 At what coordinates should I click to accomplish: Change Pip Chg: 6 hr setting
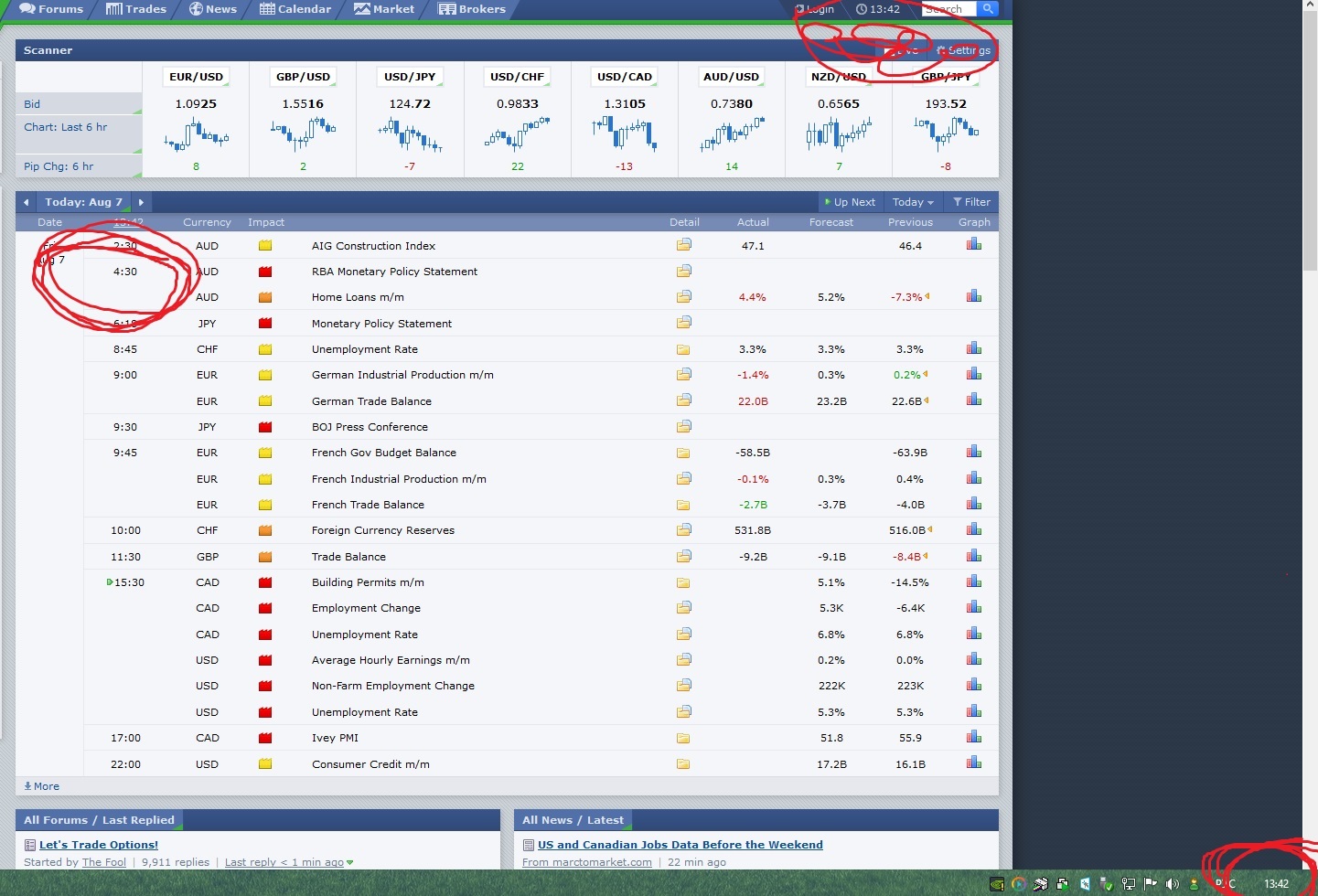[79, 166]
